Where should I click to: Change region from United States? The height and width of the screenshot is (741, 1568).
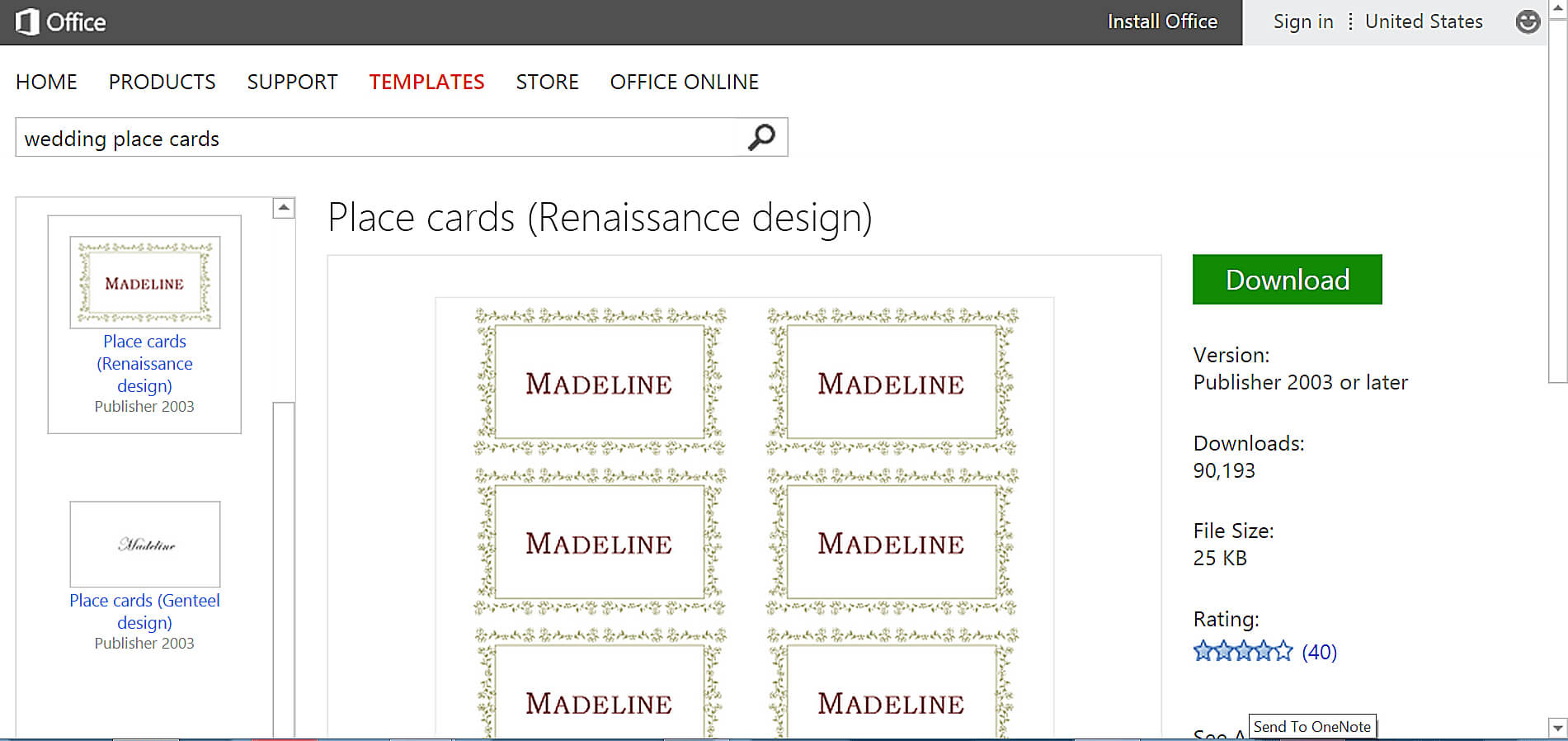1423,22
